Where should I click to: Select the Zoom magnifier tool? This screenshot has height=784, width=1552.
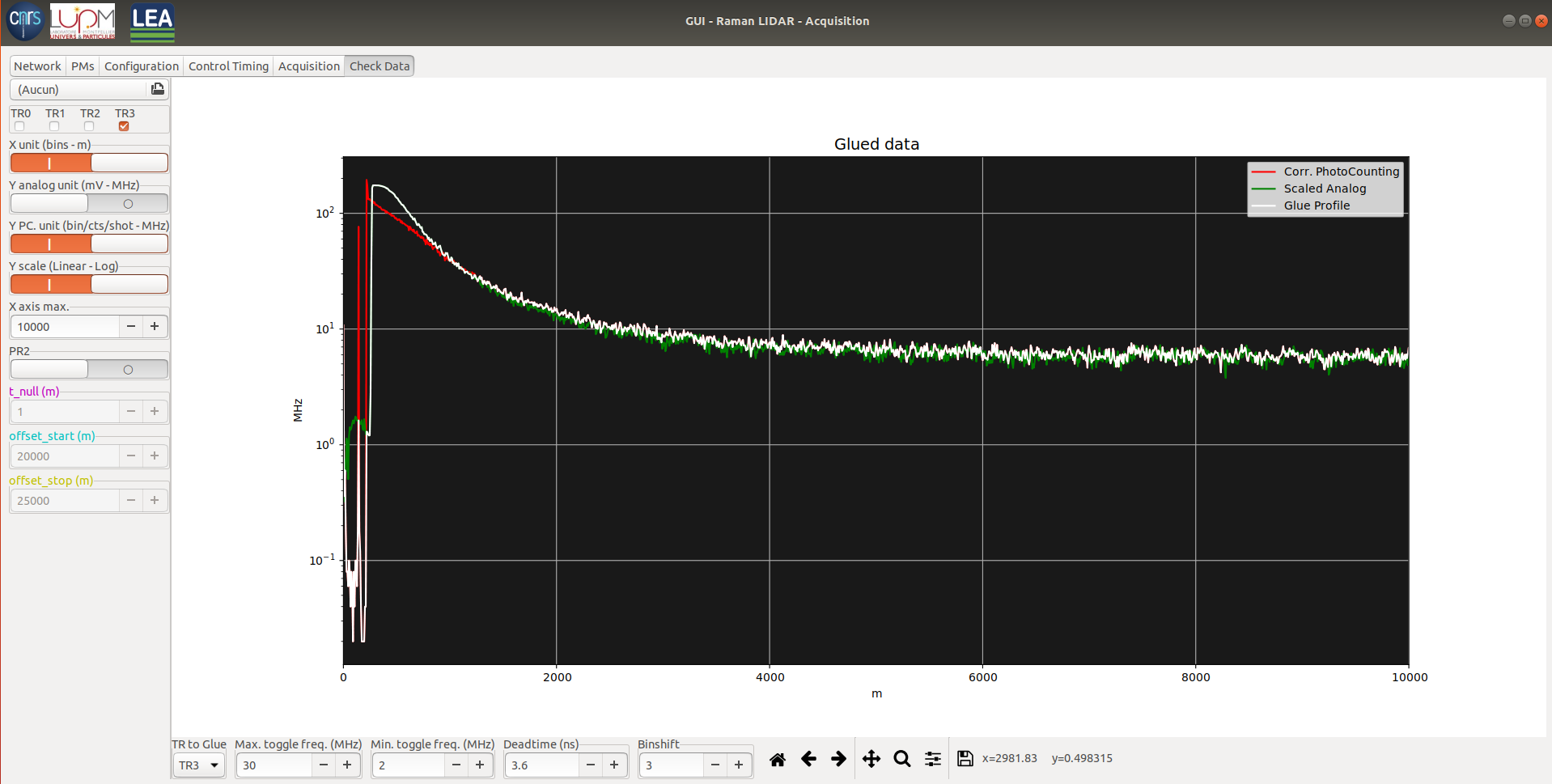[x=901, y=759]
